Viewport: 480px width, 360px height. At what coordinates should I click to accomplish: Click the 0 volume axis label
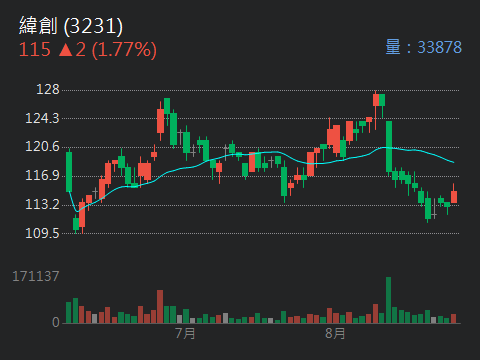tap(56, 322)
